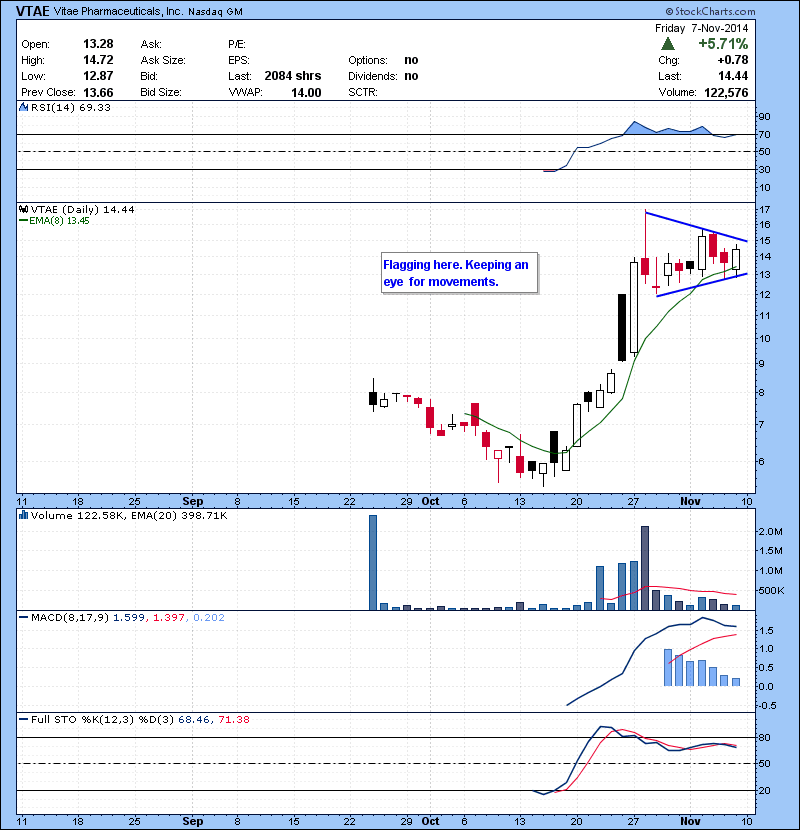
Task: Select the VTAE ticker symbol in the header
Action: coord(33,11)
